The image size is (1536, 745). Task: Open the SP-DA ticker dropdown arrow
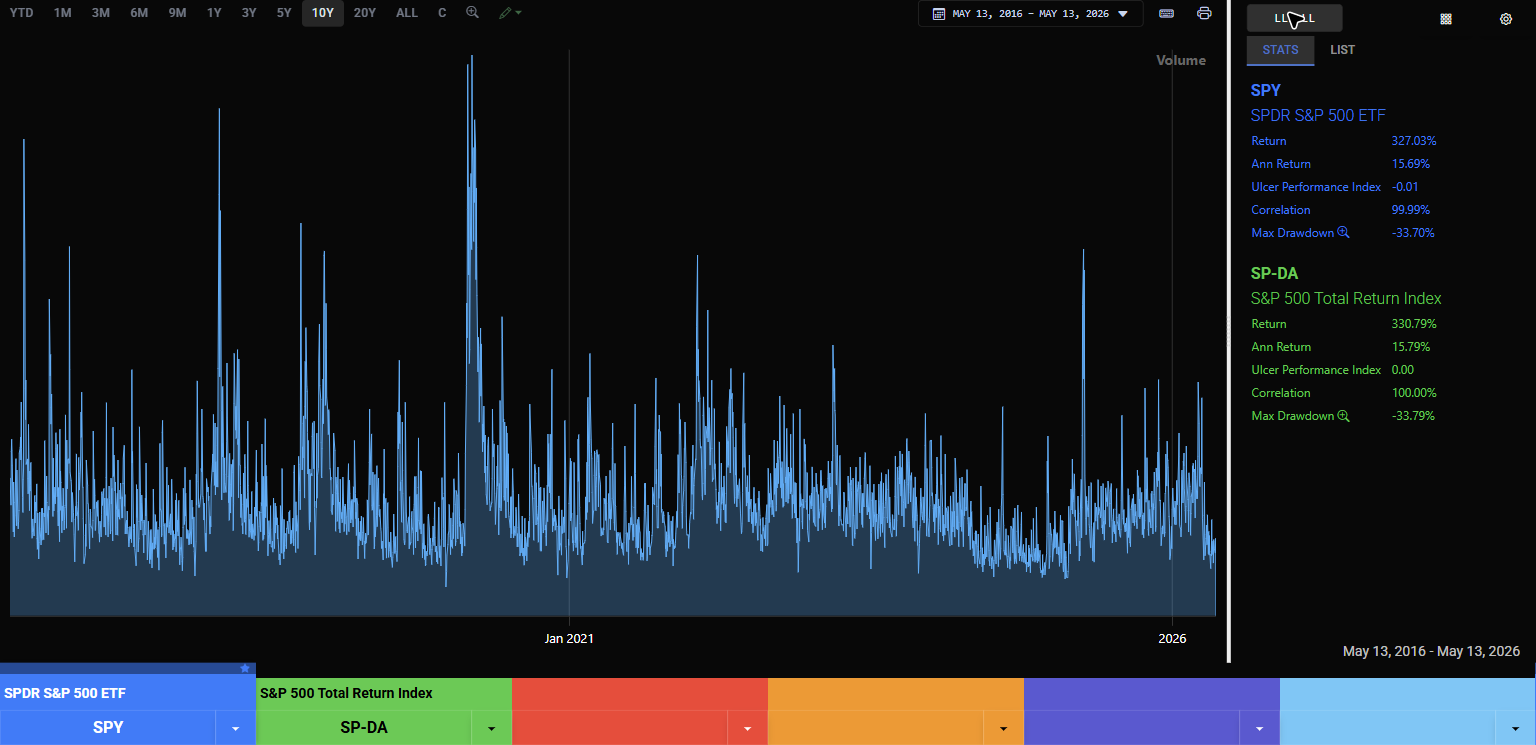tap(492, 728)
